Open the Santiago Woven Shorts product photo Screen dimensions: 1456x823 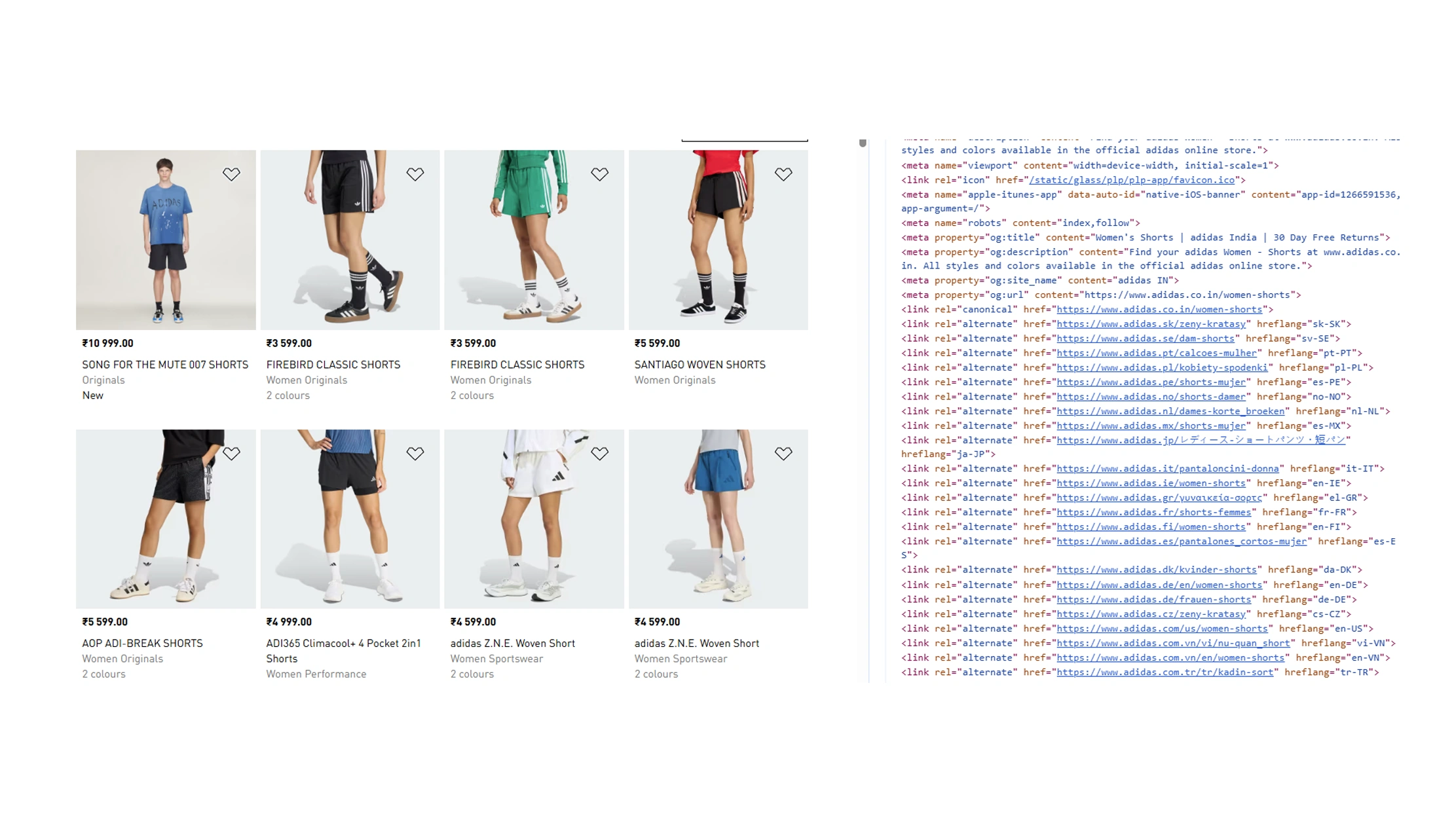point(719,240)
